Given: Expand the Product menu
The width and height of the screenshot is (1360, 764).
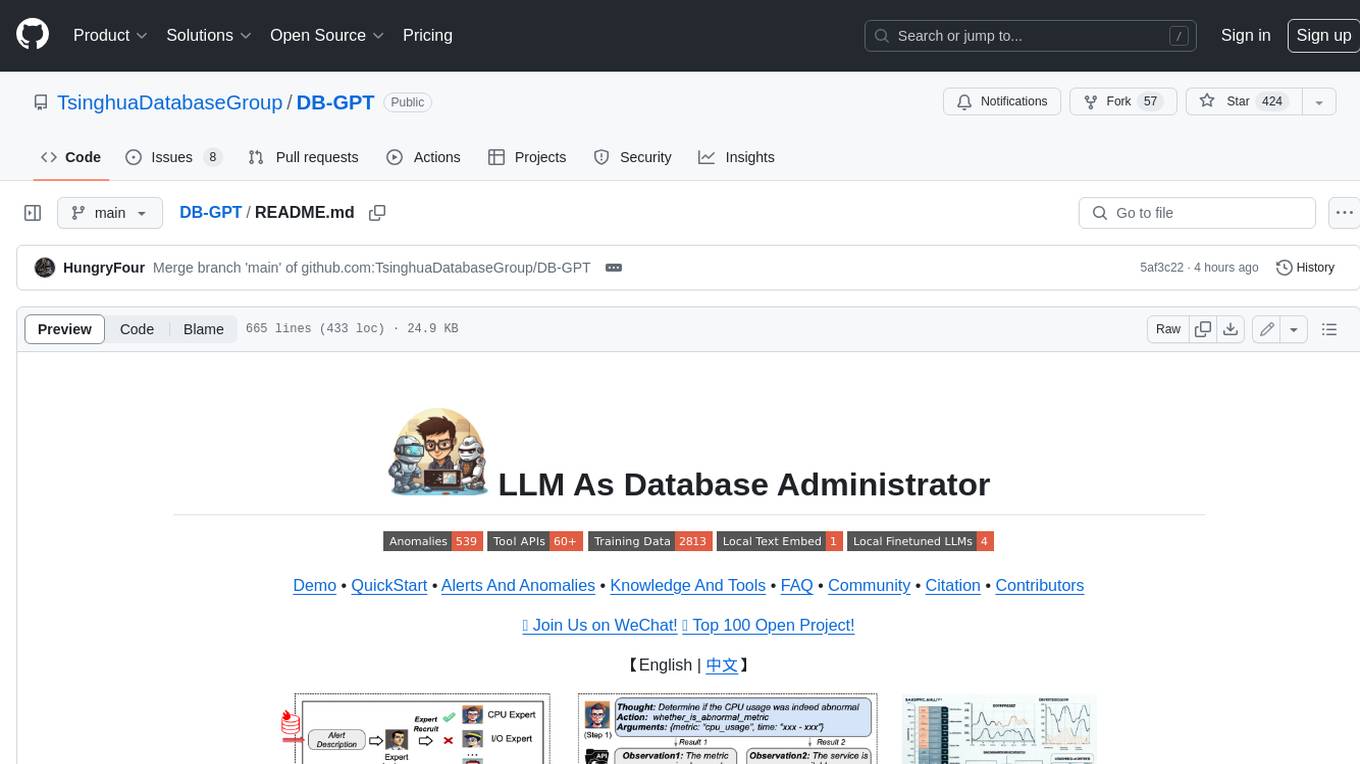Looking at the screenshot, I should [x=110, y=35].
